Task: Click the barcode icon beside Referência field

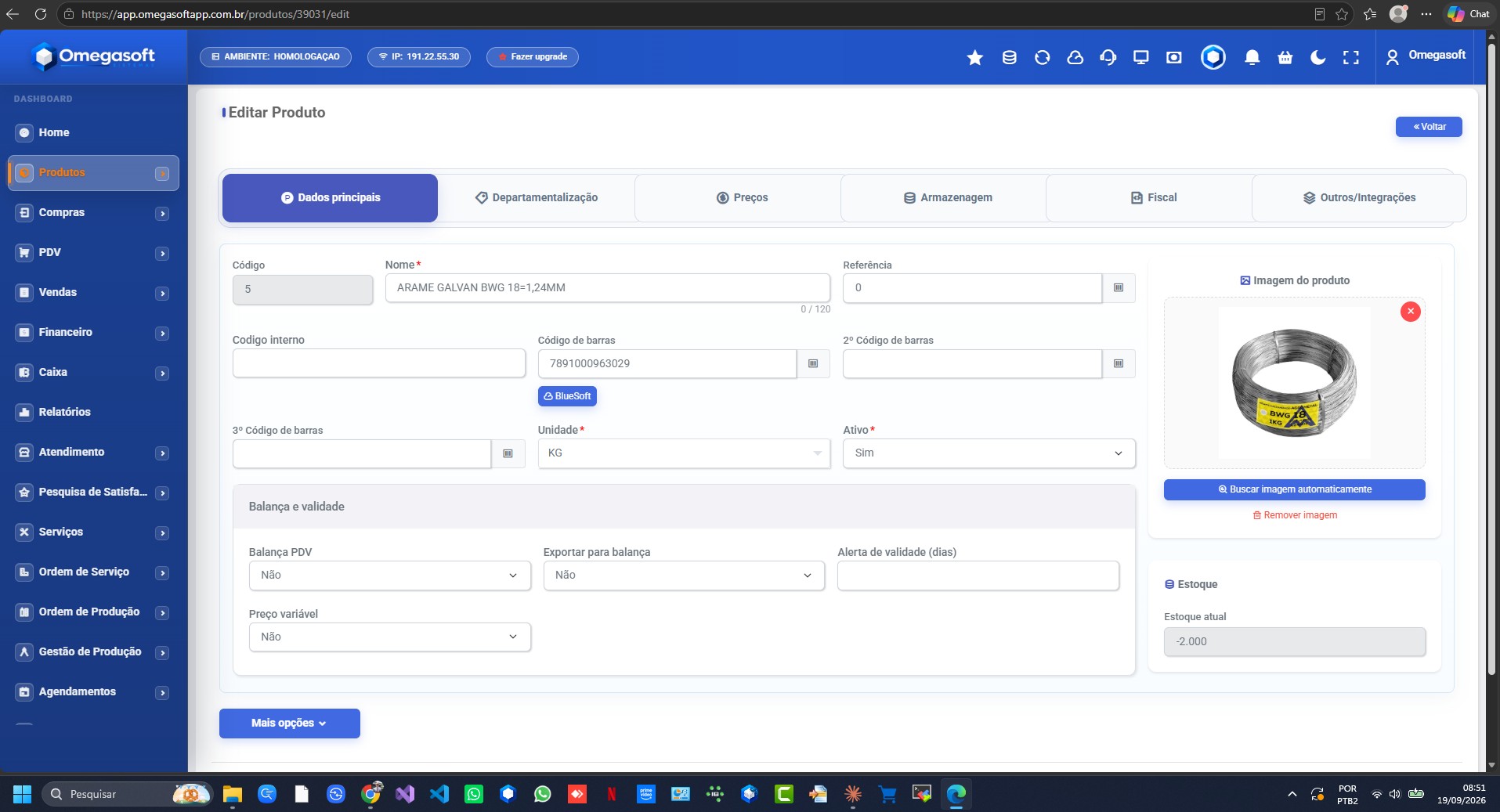Action: (x=1119, y=288)
